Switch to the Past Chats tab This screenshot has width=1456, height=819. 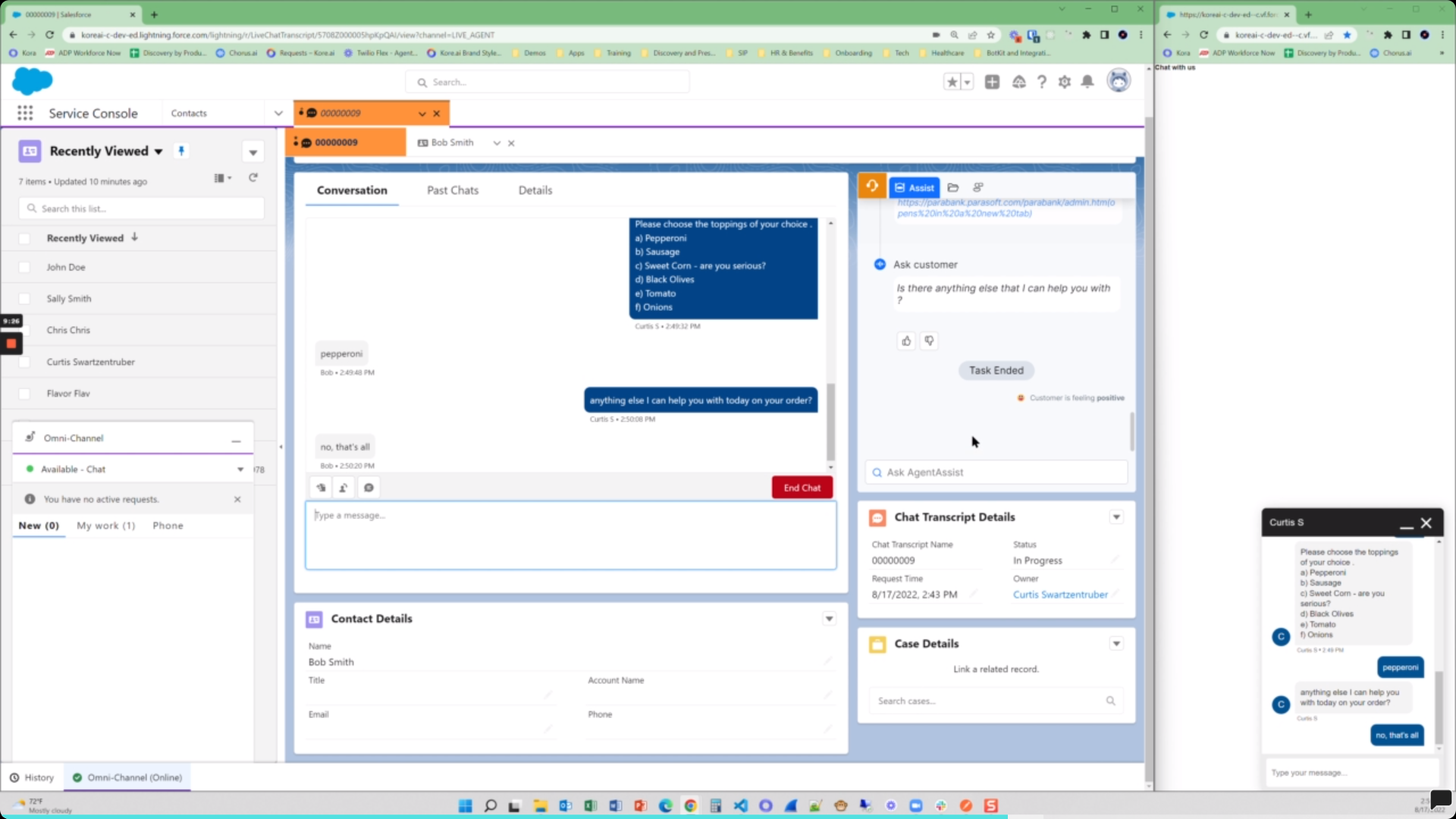click(453, 190)
